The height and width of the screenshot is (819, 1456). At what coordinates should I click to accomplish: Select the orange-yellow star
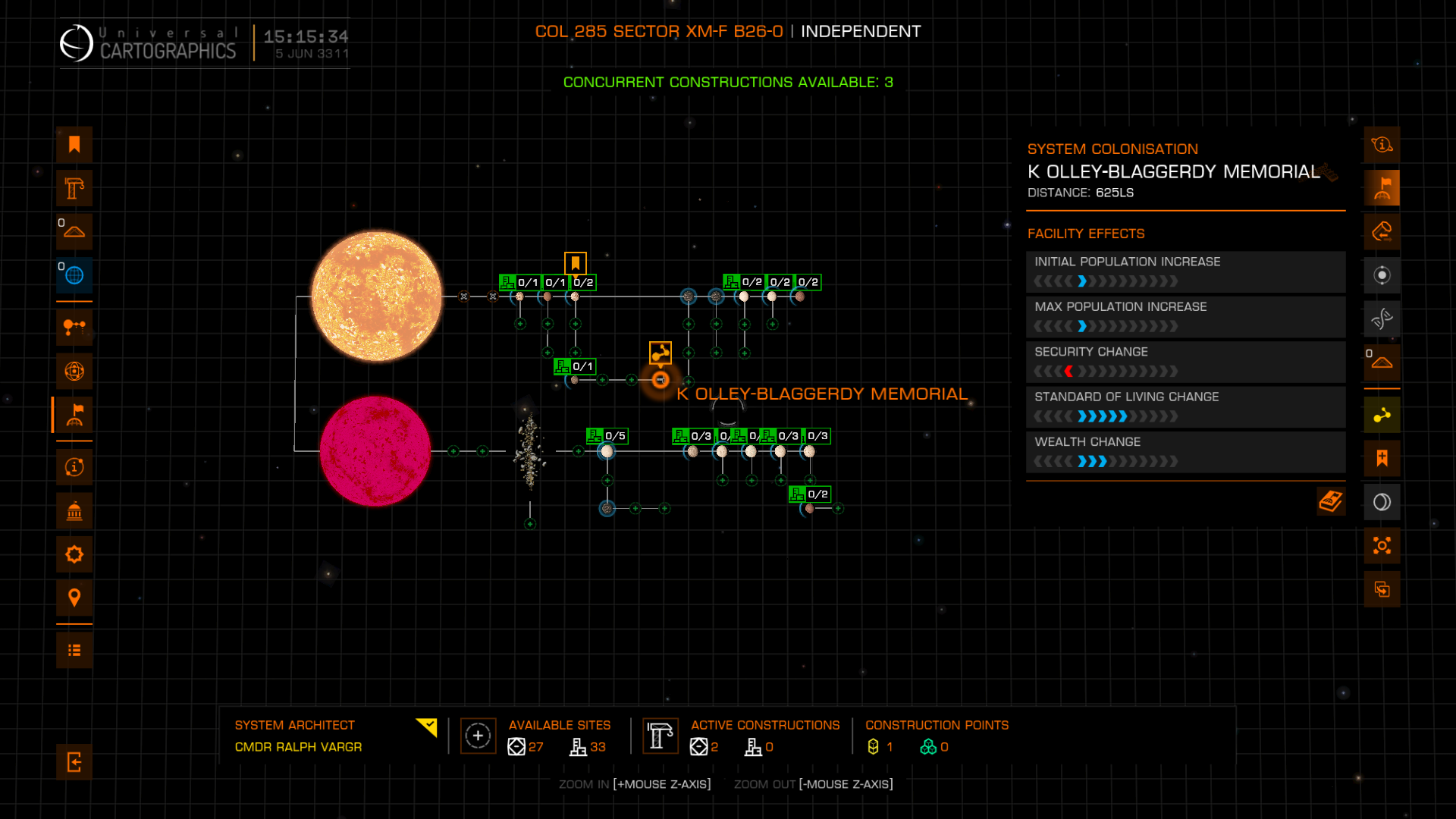pos(377,297)
